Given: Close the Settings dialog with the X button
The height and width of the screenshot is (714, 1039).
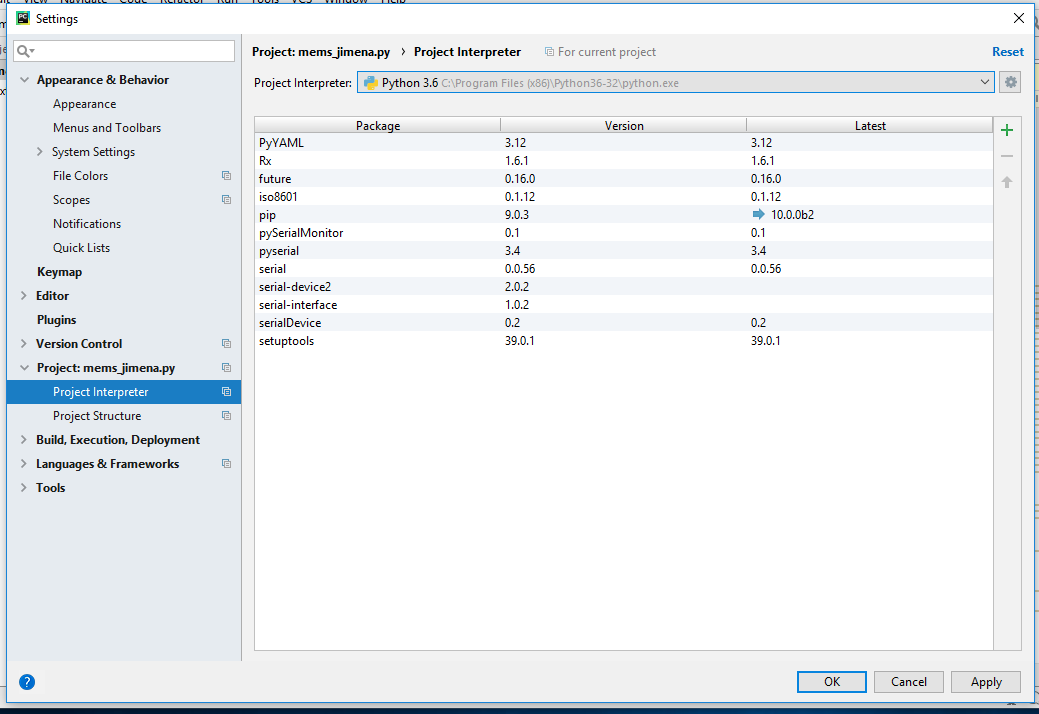Looking at the screenshot, I should coord(1018,18).
